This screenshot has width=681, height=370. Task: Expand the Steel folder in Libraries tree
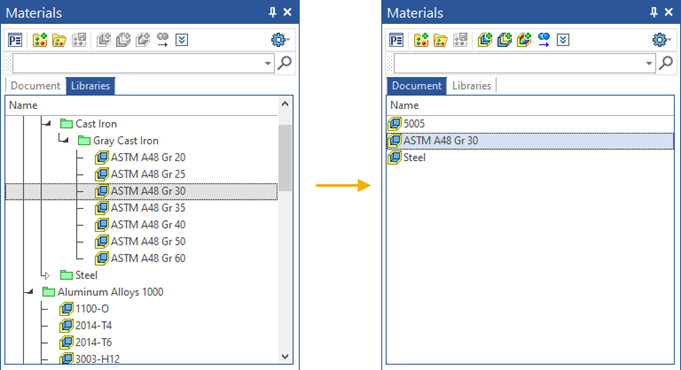pos(47,275)
